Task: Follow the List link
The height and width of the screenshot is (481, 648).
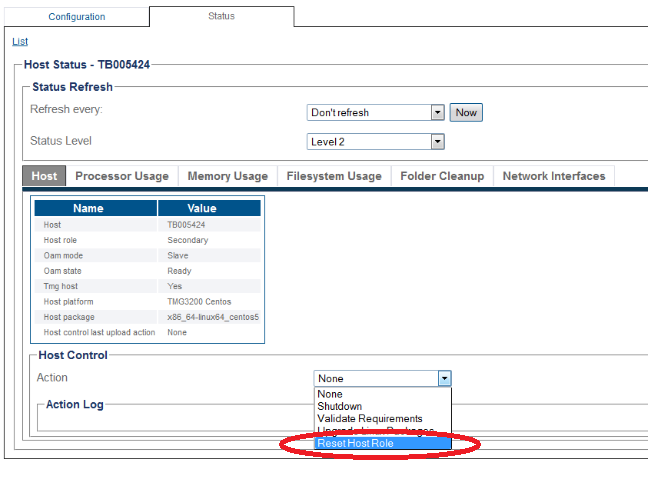Action: point(20,41)
